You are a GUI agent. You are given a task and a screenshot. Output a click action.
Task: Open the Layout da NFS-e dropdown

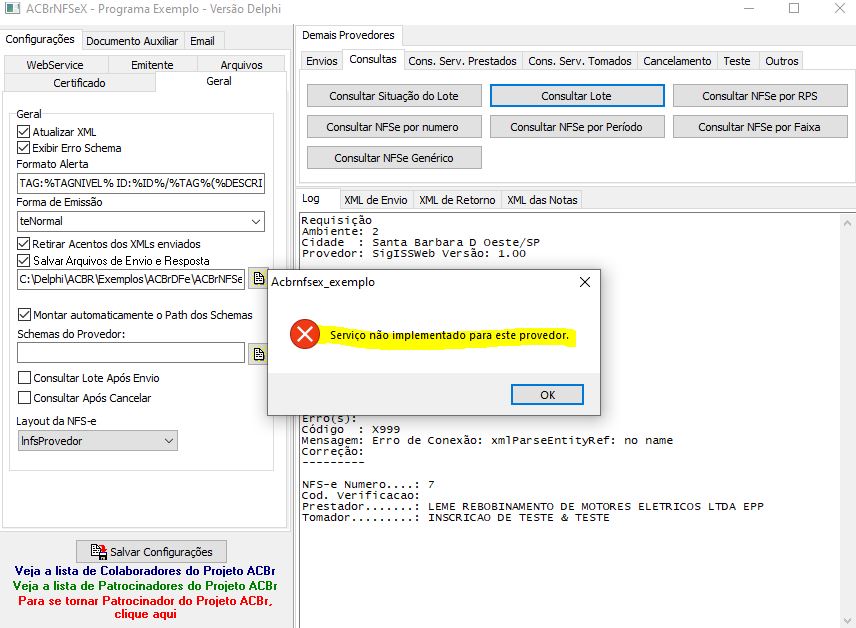[169, 441]
